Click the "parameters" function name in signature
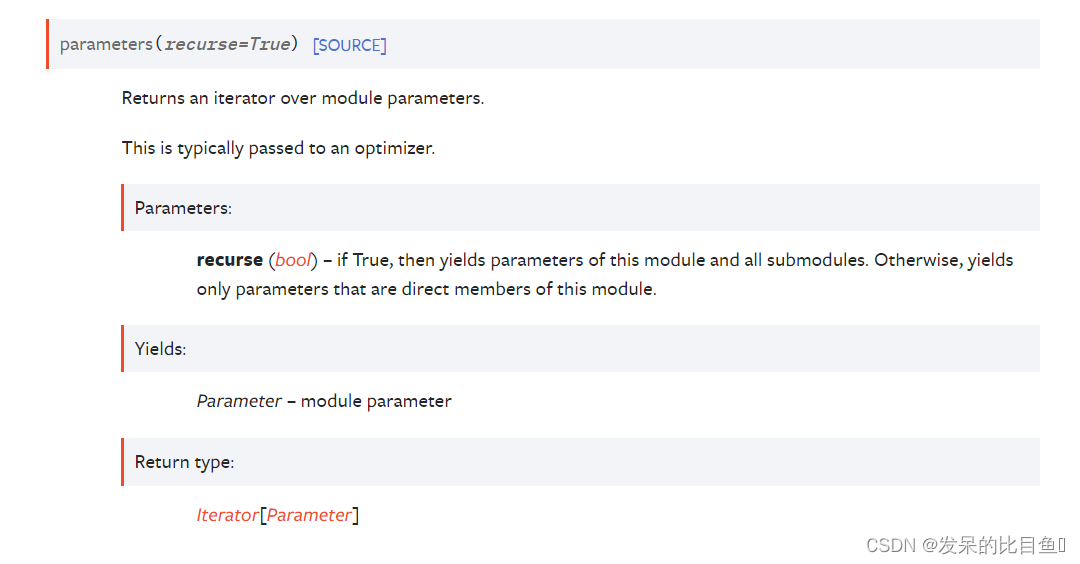Screen dimensions: 1080x564 106,44
